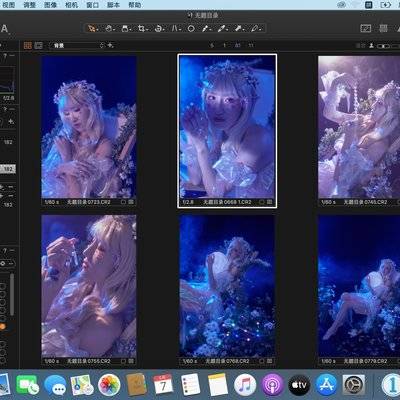
Task: Select the Crop tool in toolbar
Action: [141, 29]
